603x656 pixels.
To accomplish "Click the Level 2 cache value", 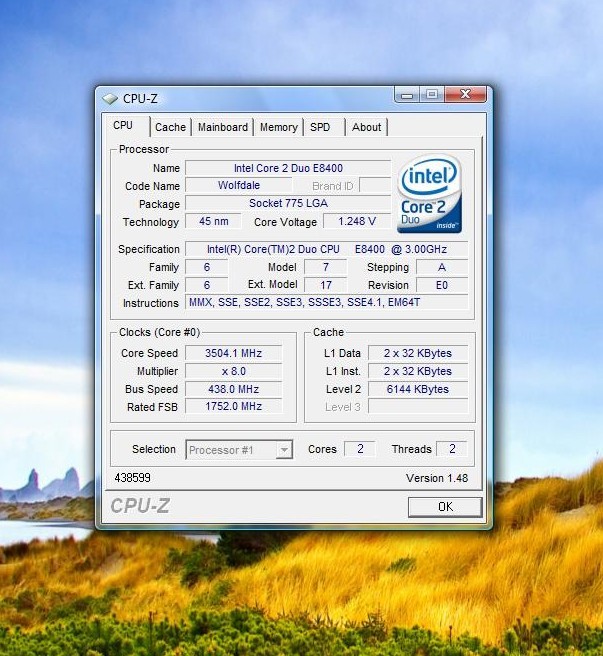I will (x=417, y=389).
